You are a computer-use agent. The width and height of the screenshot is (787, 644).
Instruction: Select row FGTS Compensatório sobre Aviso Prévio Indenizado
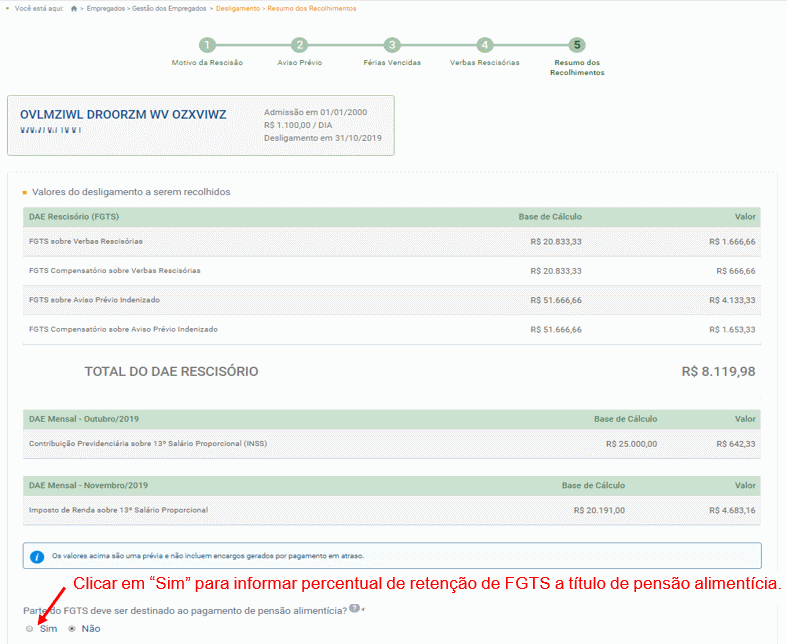391,329
